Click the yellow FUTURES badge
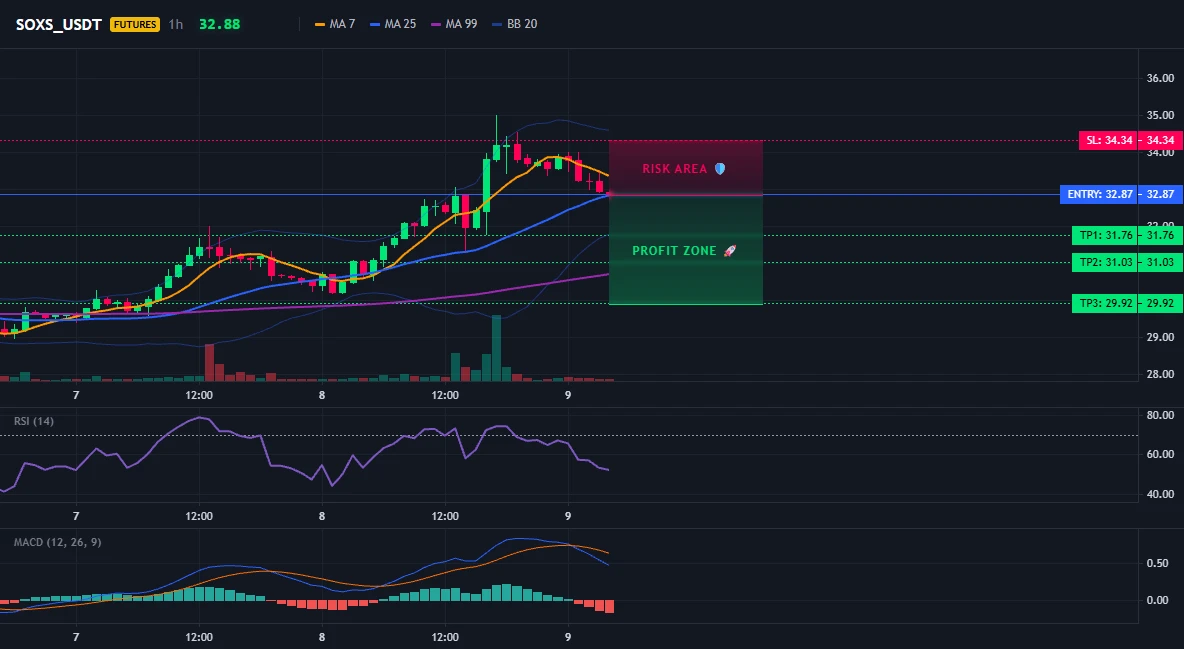This screenshot has width=1184, height=649. [134, 24]
